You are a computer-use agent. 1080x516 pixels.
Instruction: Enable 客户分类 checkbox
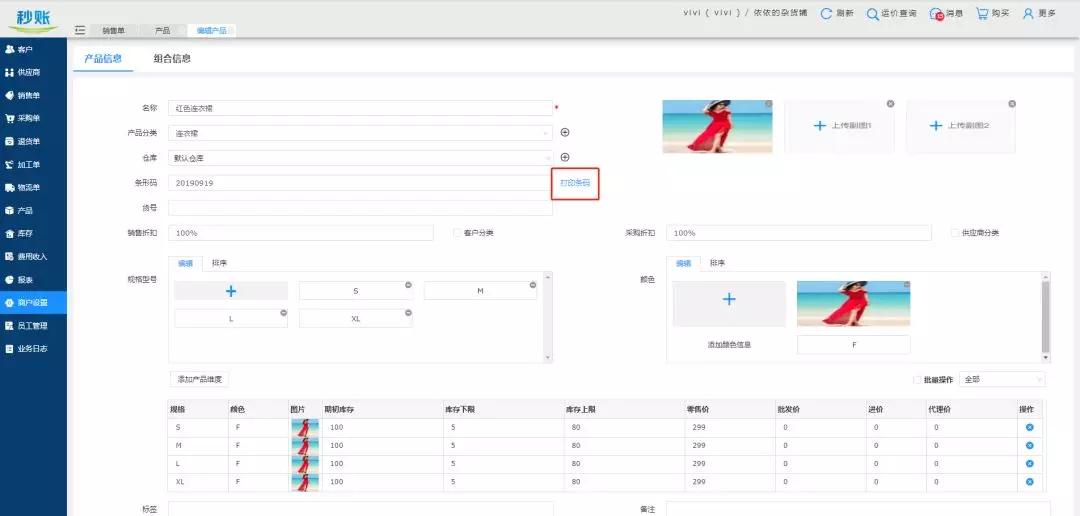[457, 233]
